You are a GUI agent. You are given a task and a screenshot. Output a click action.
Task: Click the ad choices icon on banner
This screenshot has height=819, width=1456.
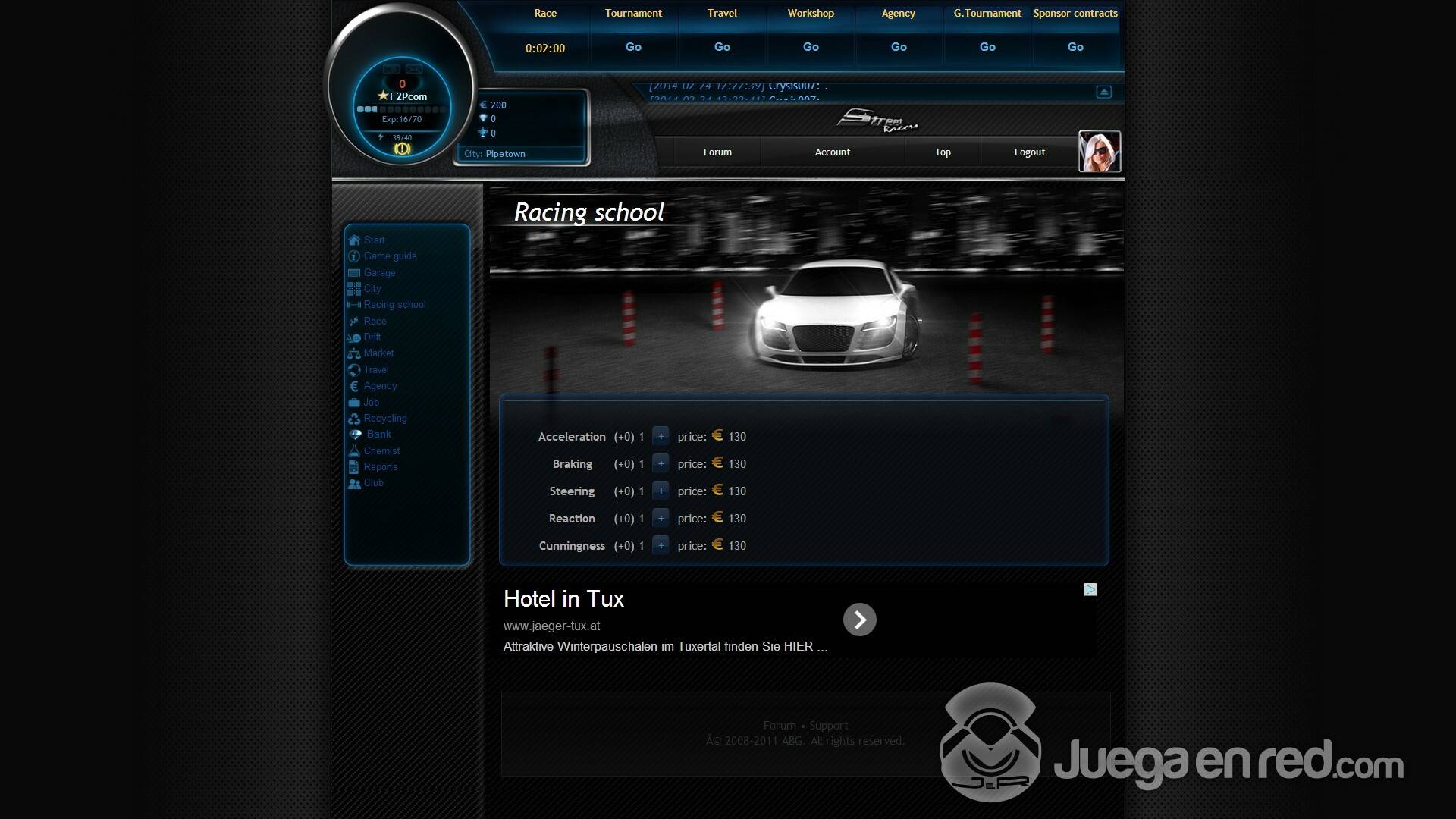1090,590
